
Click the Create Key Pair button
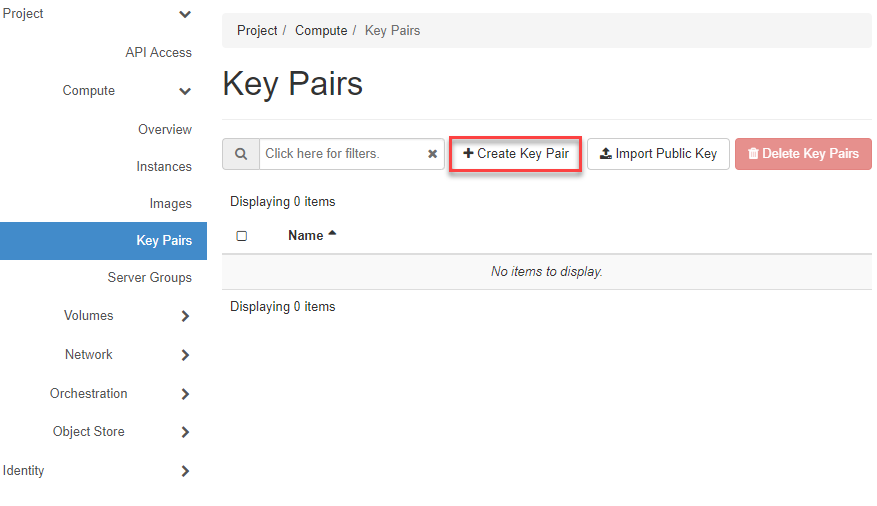tap(515, 154)
